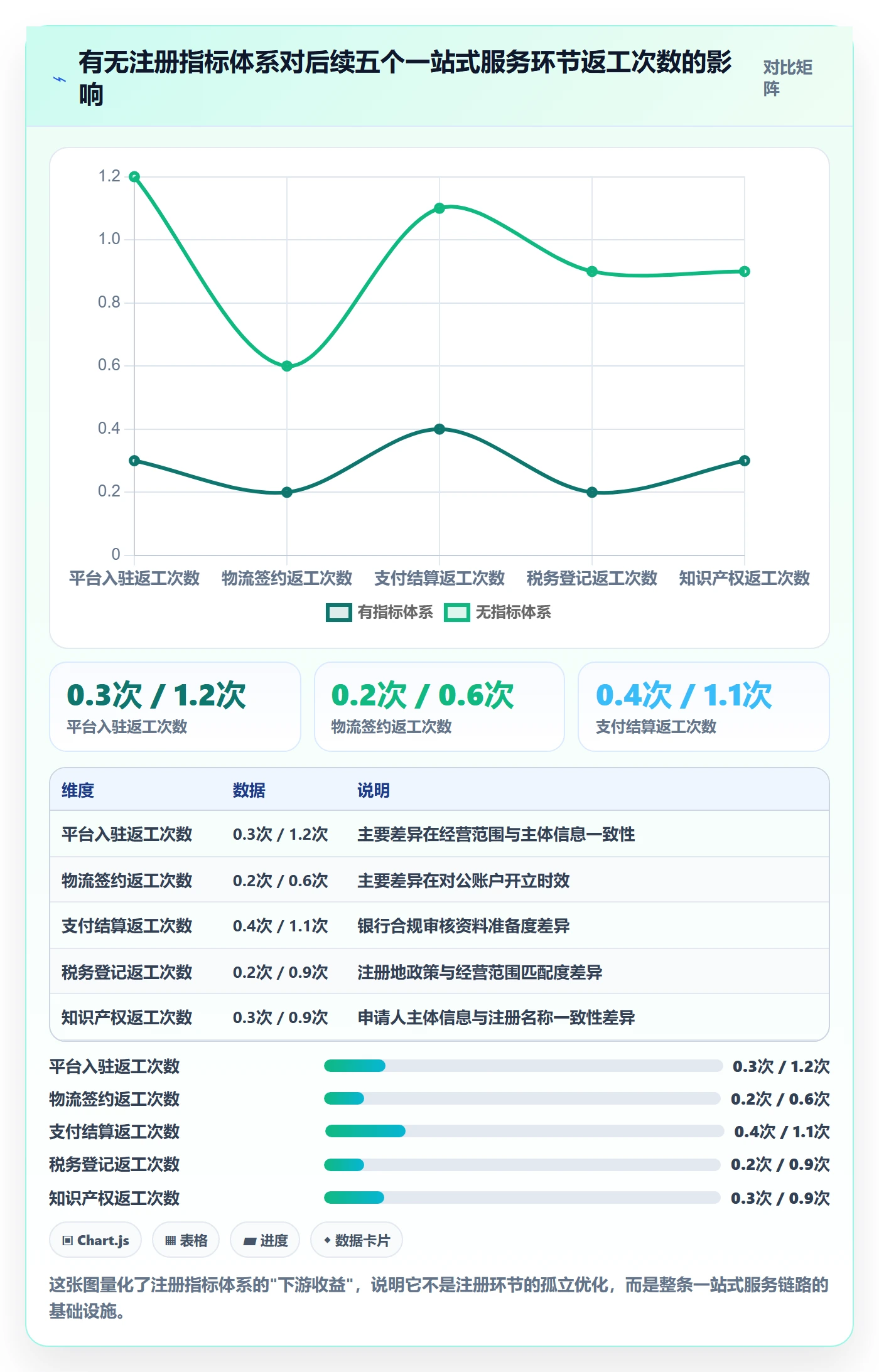The height and width of the screenshot is (1372, 879).
Task: Click the 对比矩阵 badge in the header
Action: click(788, 78)
